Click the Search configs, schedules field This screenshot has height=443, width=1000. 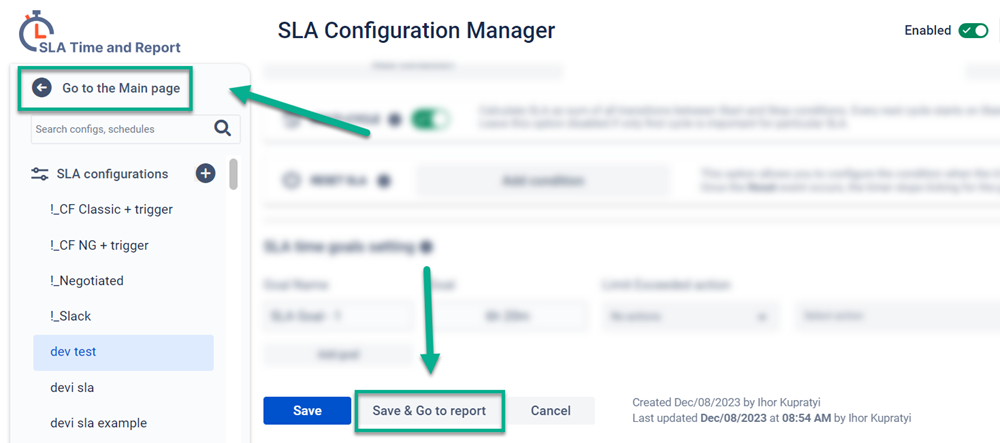118,129
